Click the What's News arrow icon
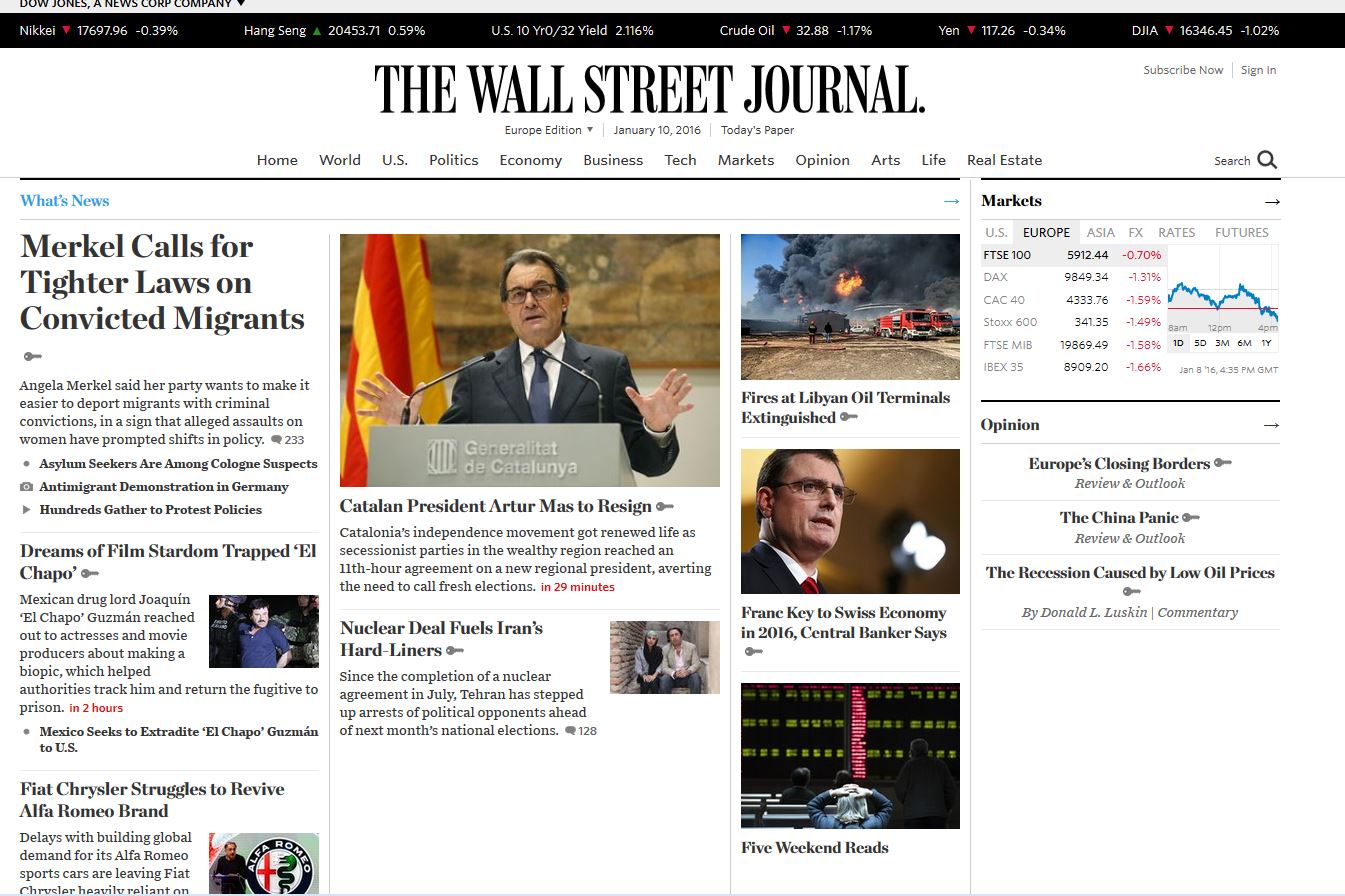This screenshot has height=896, width=1345. click(x=951, y=201)
